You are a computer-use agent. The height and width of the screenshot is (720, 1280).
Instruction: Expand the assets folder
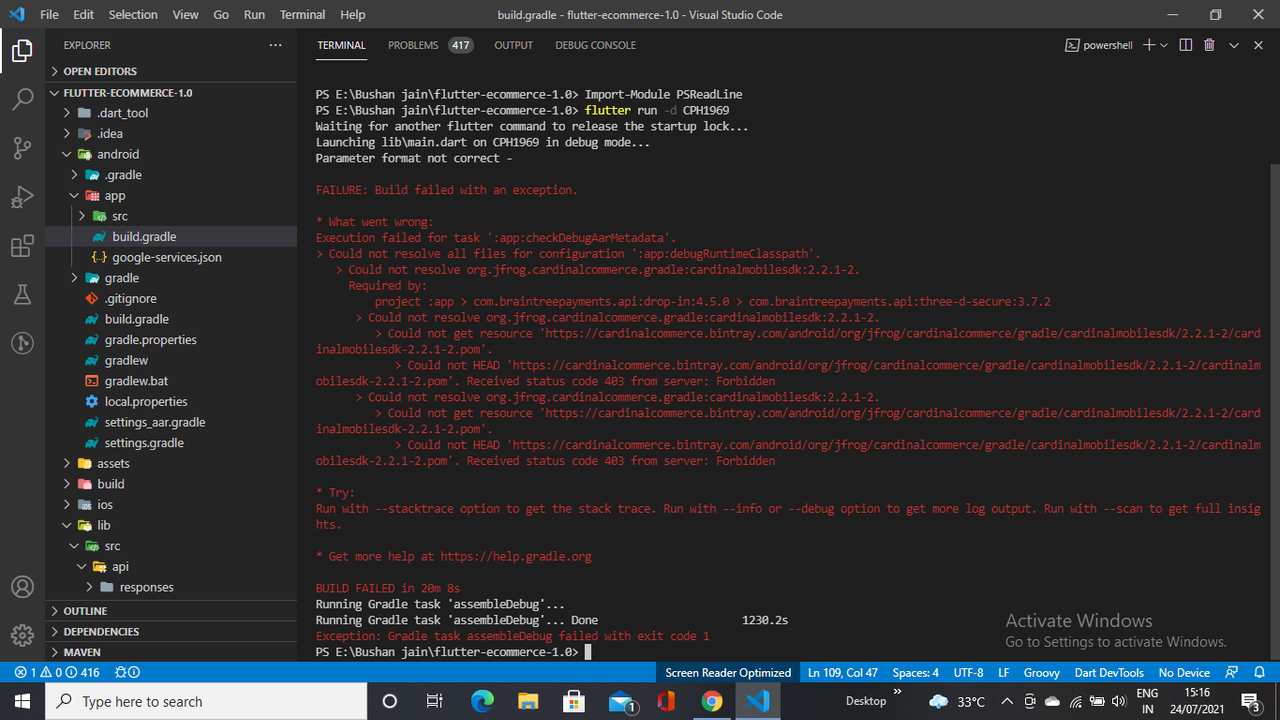(171, 463)
